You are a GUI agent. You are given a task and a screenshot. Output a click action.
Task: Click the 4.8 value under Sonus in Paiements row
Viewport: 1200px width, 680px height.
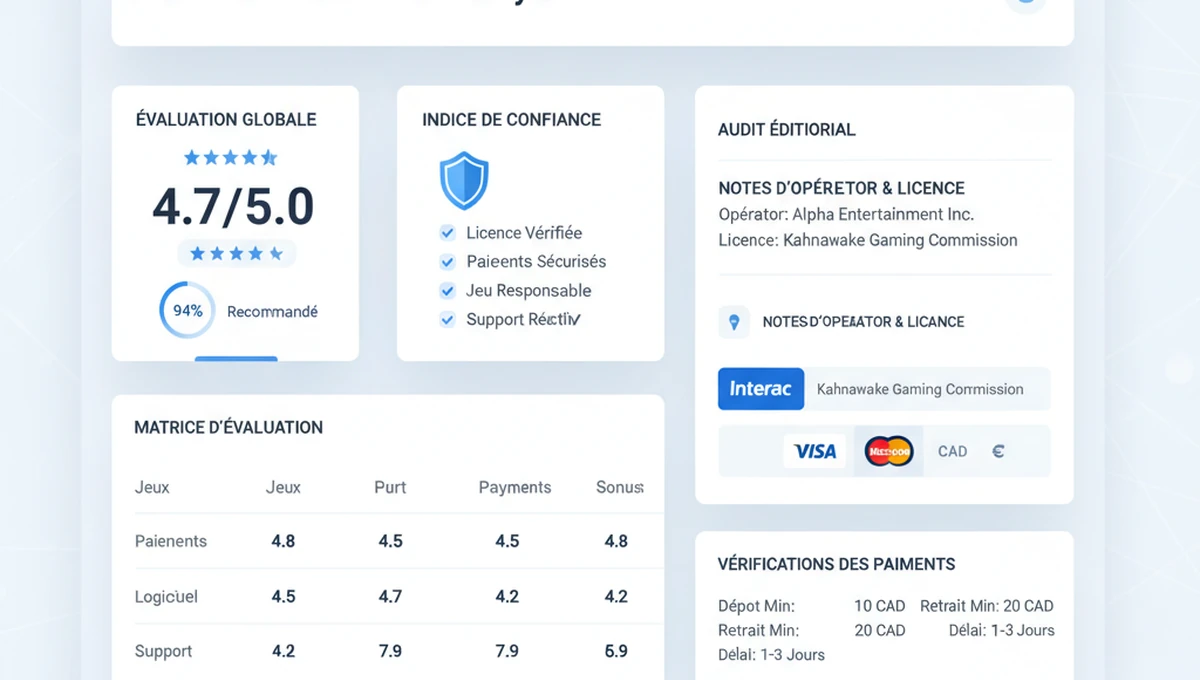[x=616, y=541]
